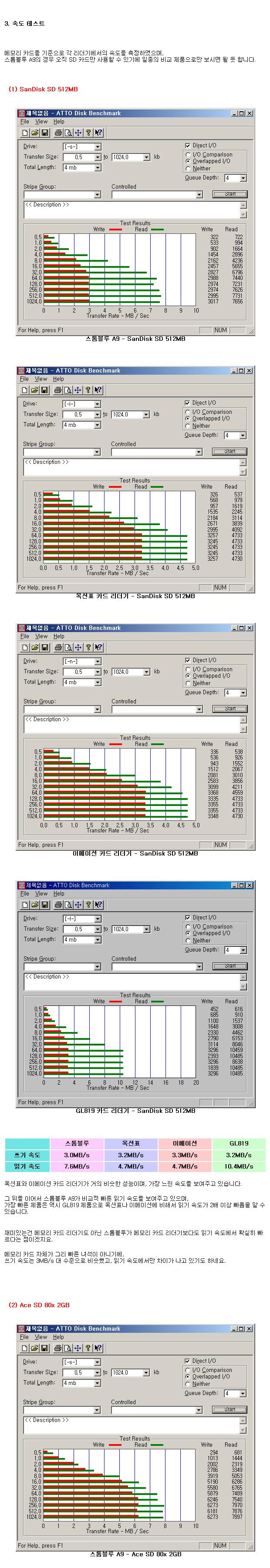The image size is (270, 1568).
Task: Open View menu in [-s-] SanDisk window
Action: point(41,122)
